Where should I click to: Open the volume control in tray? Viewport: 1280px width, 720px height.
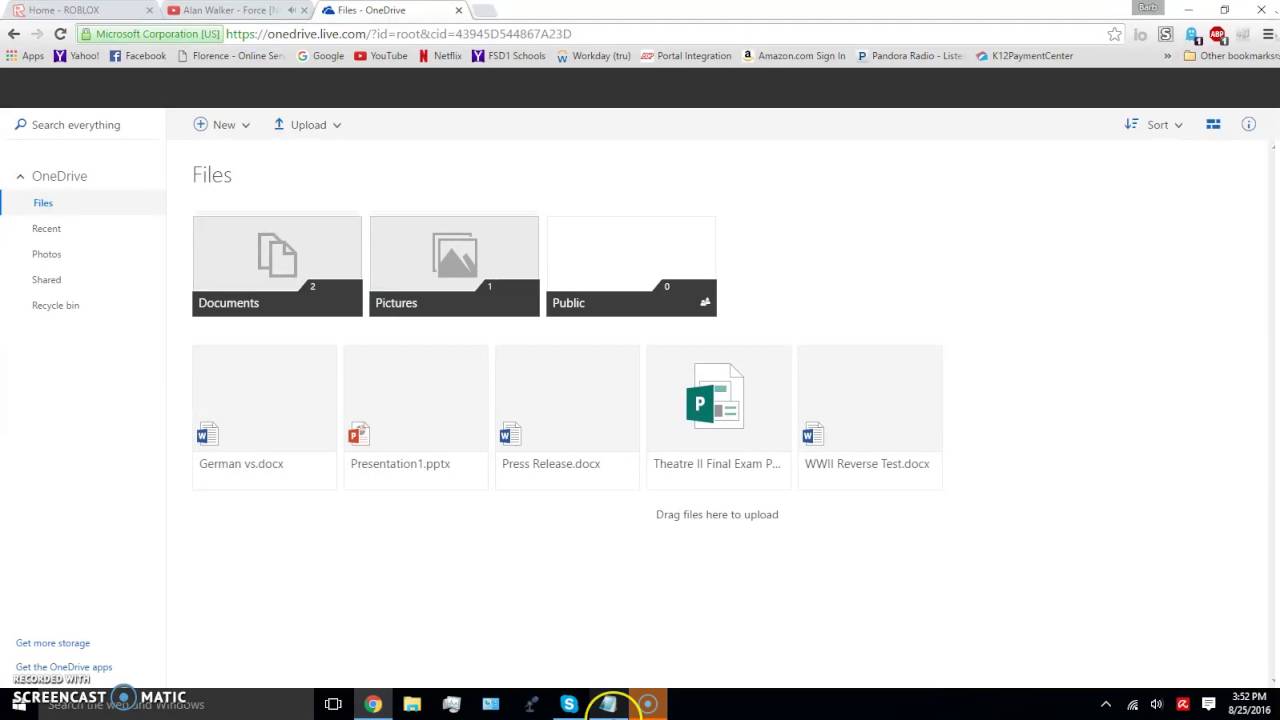tap(1157, 704)
